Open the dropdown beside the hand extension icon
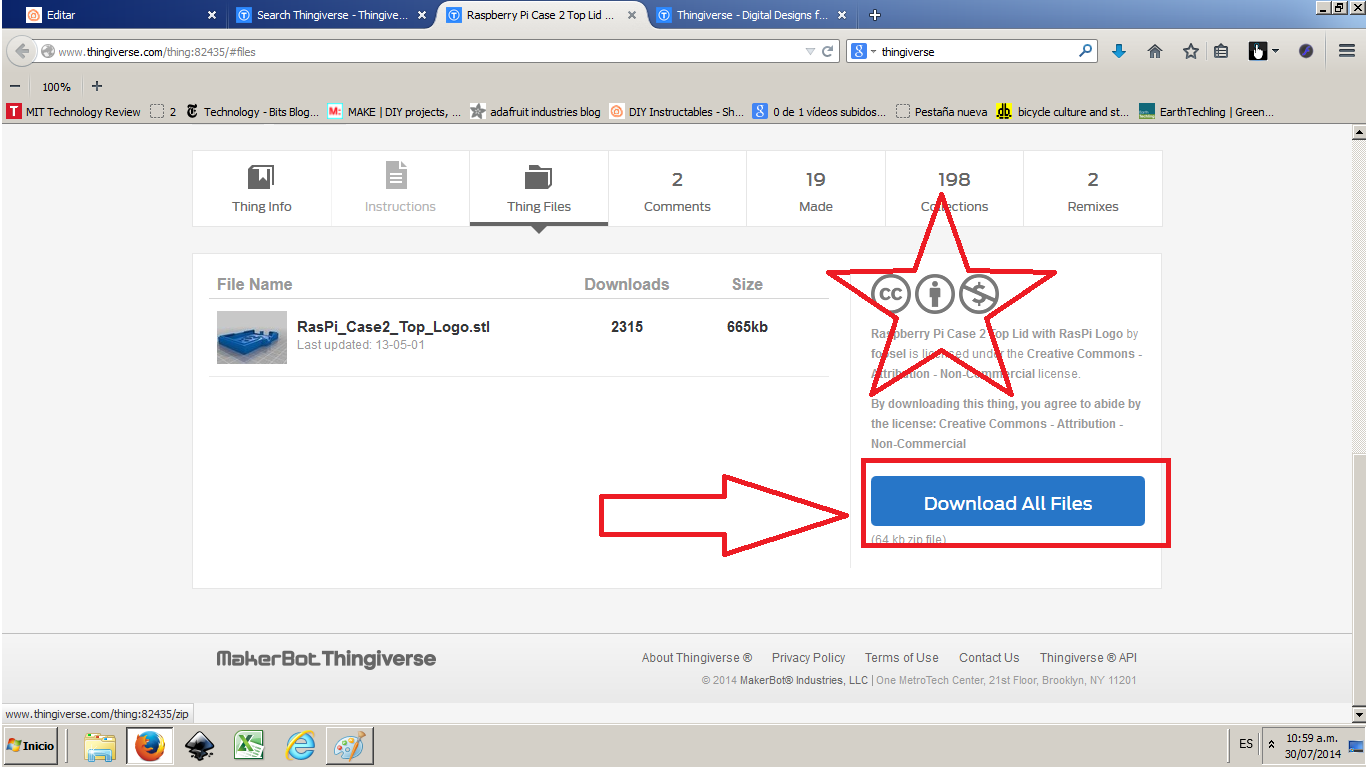 (x=1276, y=51)
